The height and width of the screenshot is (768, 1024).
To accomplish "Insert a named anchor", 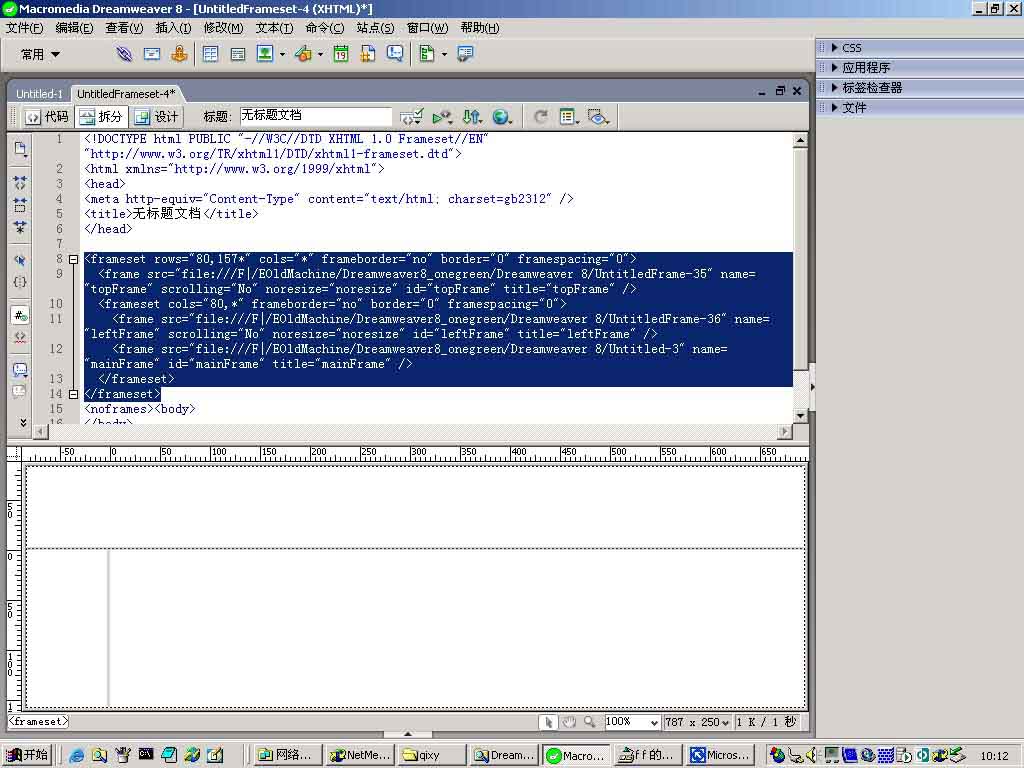I will click(x=179, y=54).
